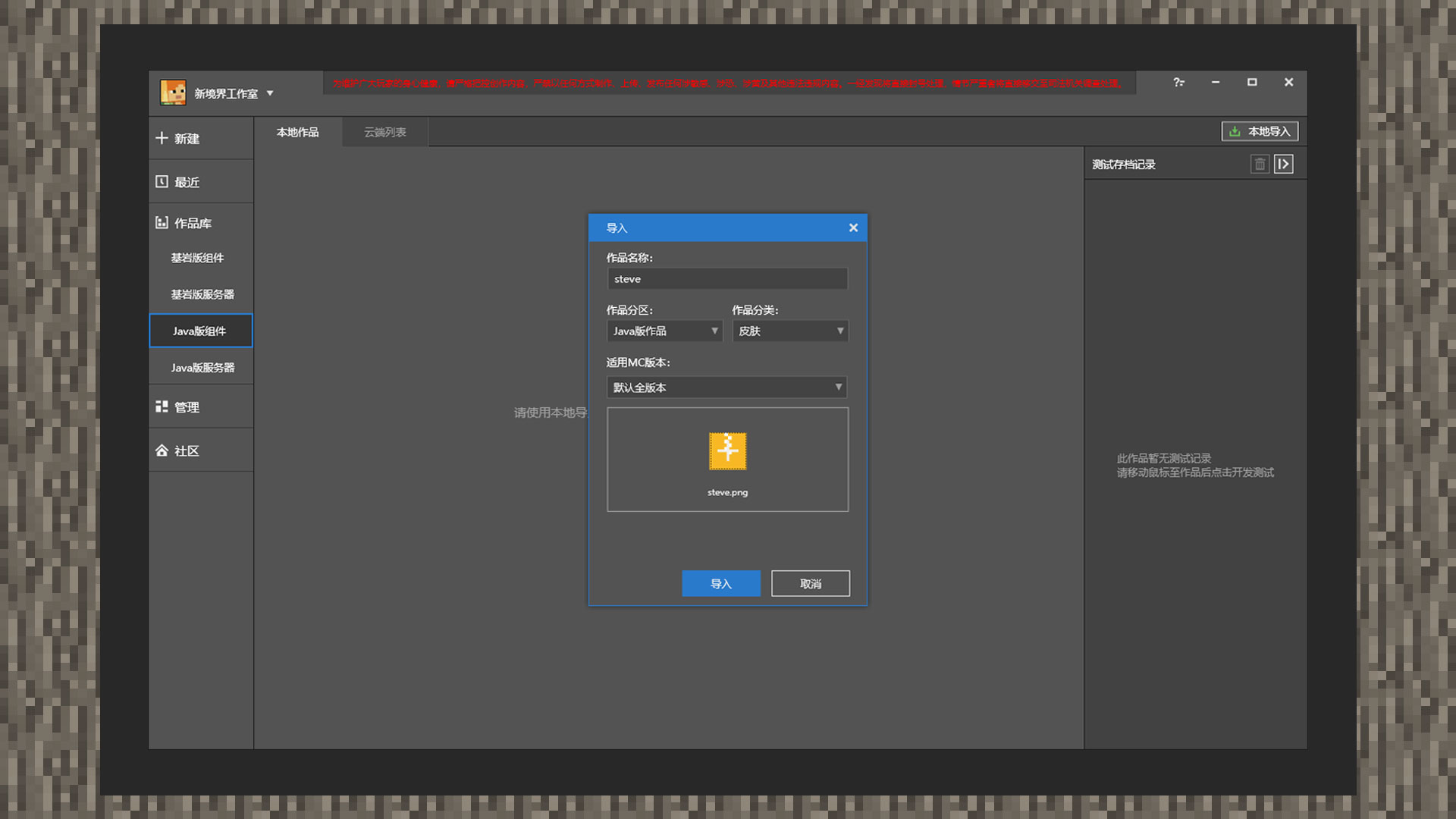Collapse the 测试存档记录 panel arrow icon
1456x819 pixels.
[x=1284, y=164]
